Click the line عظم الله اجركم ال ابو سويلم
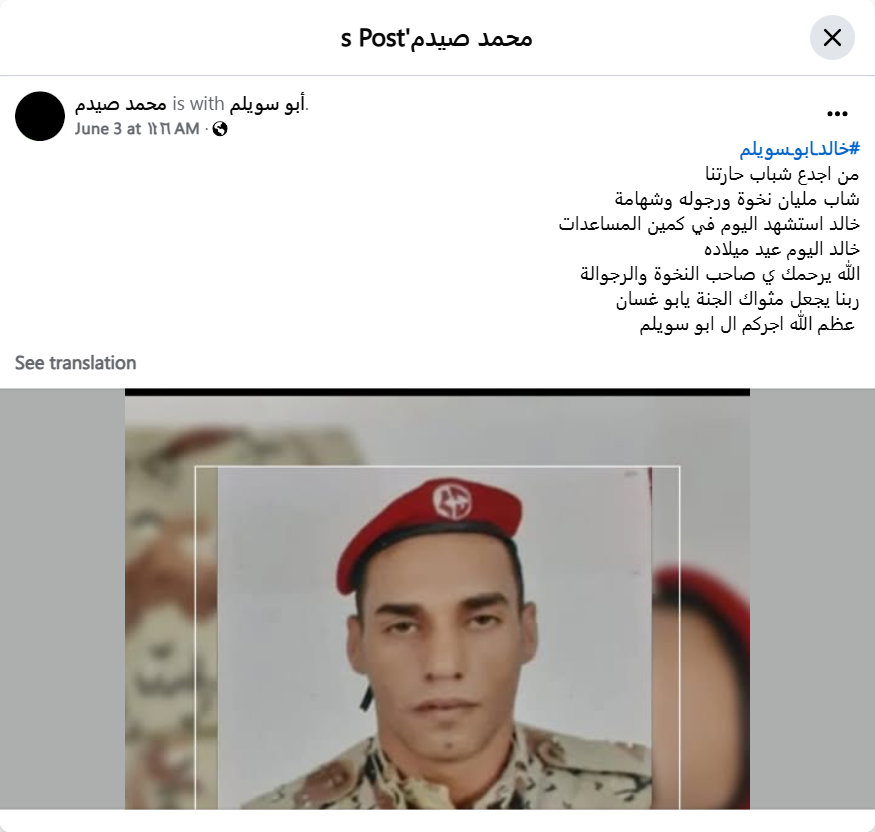The image size is (875, 832). (747, 324)
